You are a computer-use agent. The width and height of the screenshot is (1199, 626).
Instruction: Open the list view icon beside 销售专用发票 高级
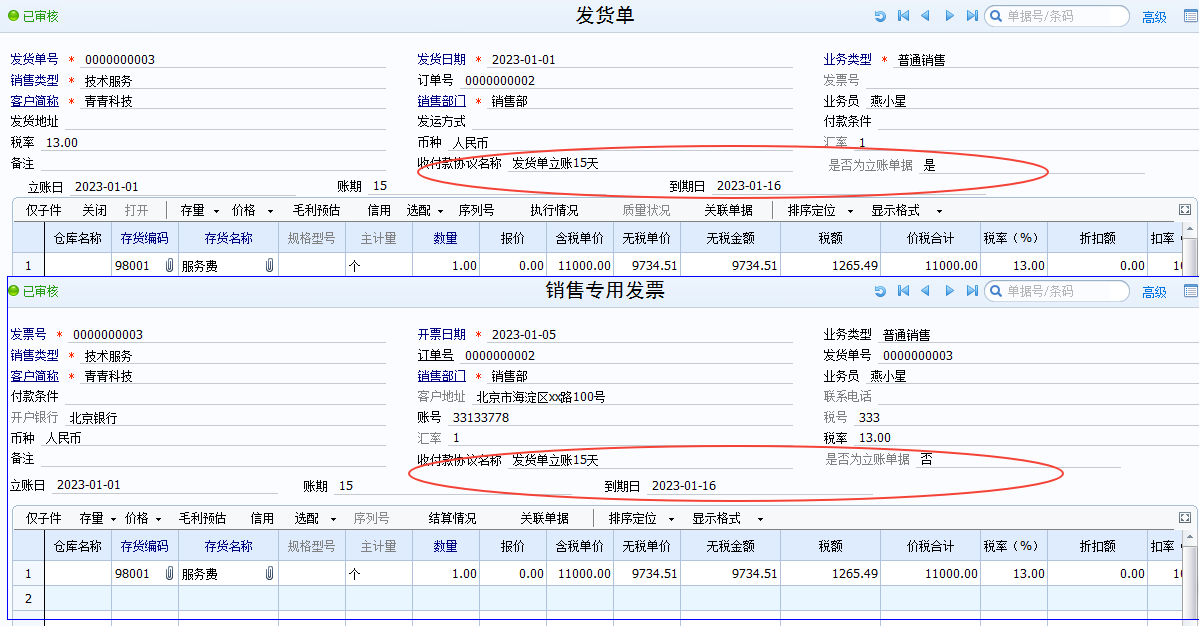tap(1191, 291)
